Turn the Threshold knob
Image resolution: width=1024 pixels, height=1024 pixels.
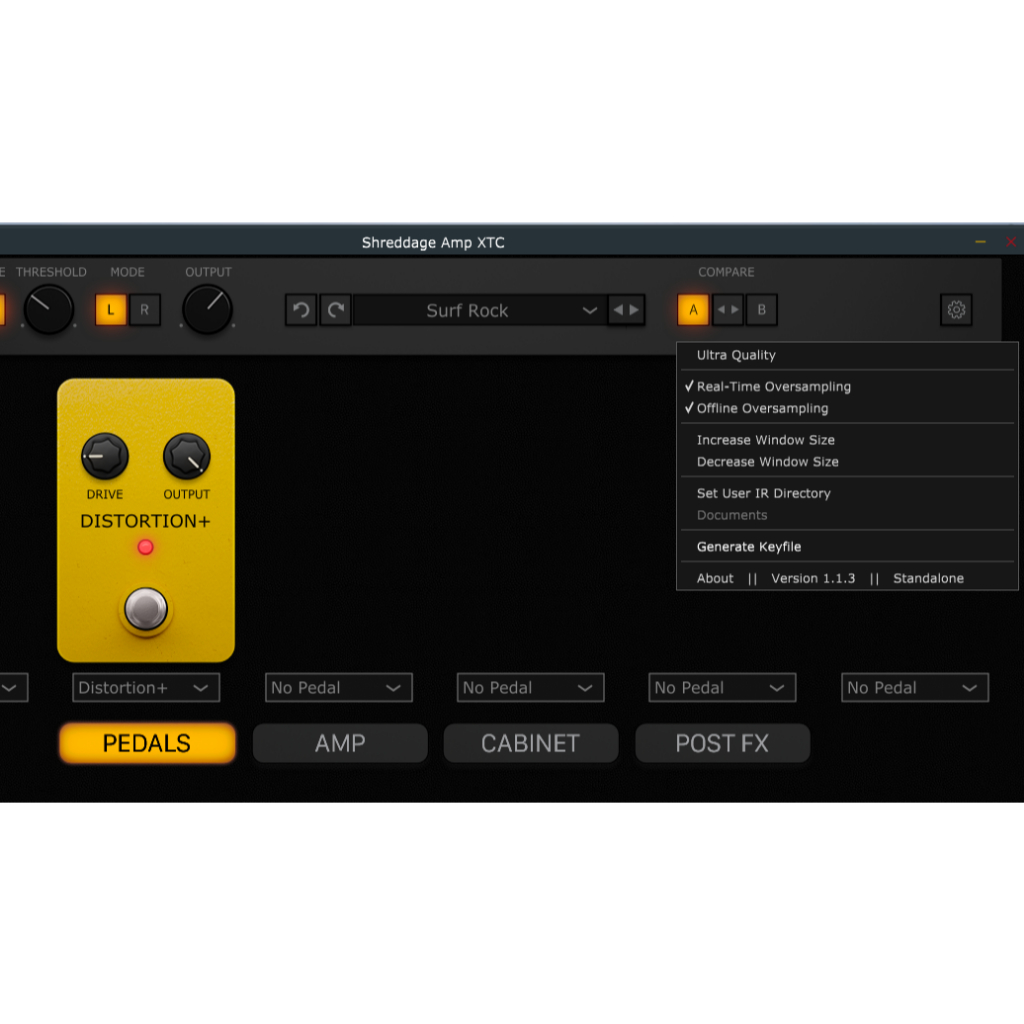point(48,310)
